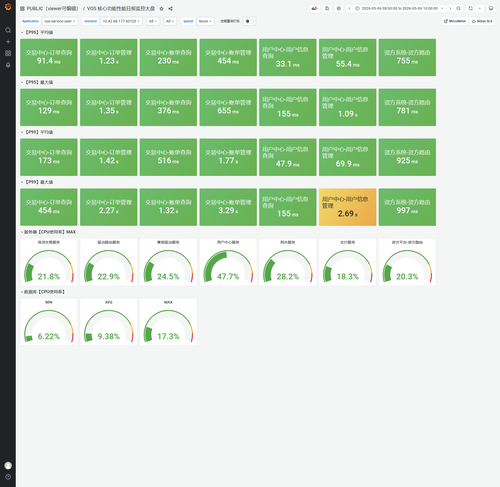Click the 47.7% CPU gauge
The width and height of the screenshot is (500, 487).
click(x=228, y=262)
